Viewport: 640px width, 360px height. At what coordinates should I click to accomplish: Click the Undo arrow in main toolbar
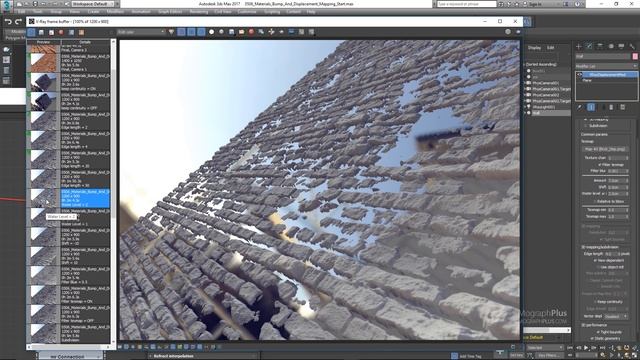(8, 22)
